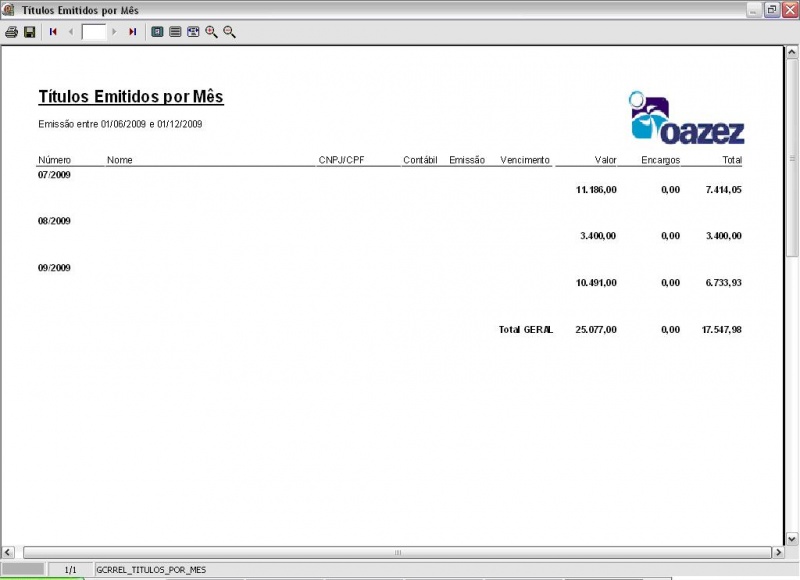Click the Valor column header

606,160
